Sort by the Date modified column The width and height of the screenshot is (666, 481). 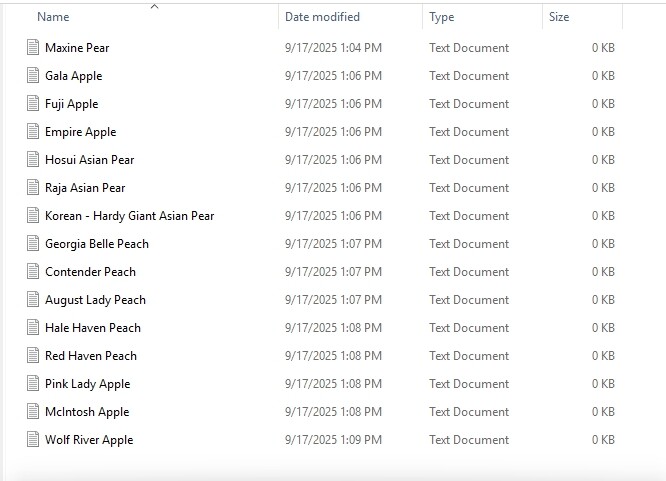click(322, 17)
